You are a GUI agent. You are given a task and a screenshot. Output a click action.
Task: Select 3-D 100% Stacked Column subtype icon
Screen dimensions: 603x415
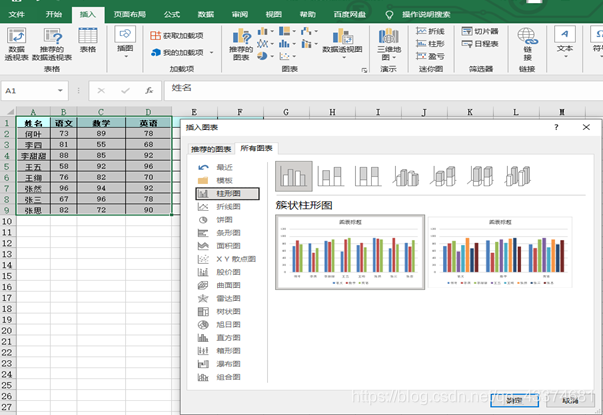click(481, 176)
